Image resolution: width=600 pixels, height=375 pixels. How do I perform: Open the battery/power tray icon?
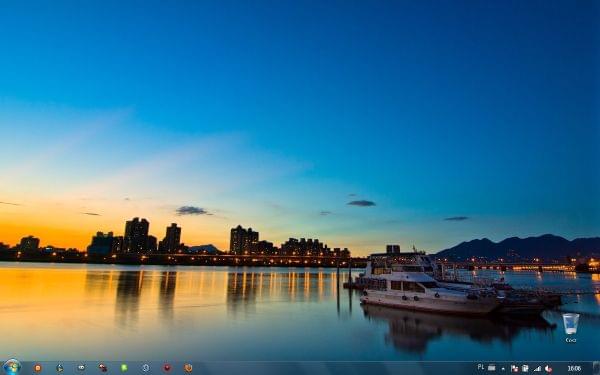(x=525, y=368)
